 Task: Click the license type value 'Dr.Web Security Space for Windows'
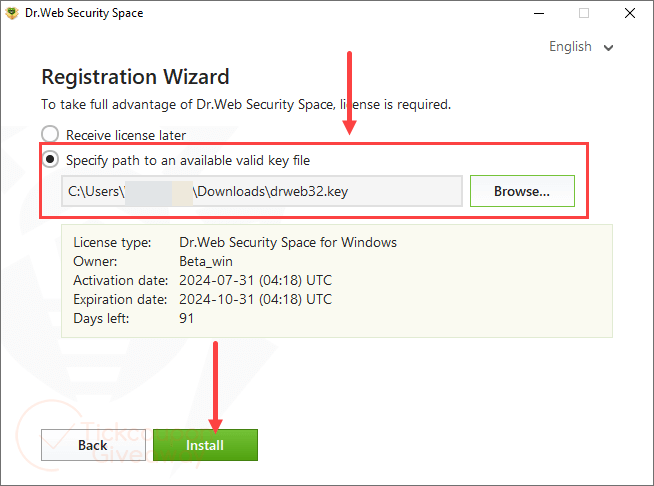pyautogui.click(x=288, y=242)
